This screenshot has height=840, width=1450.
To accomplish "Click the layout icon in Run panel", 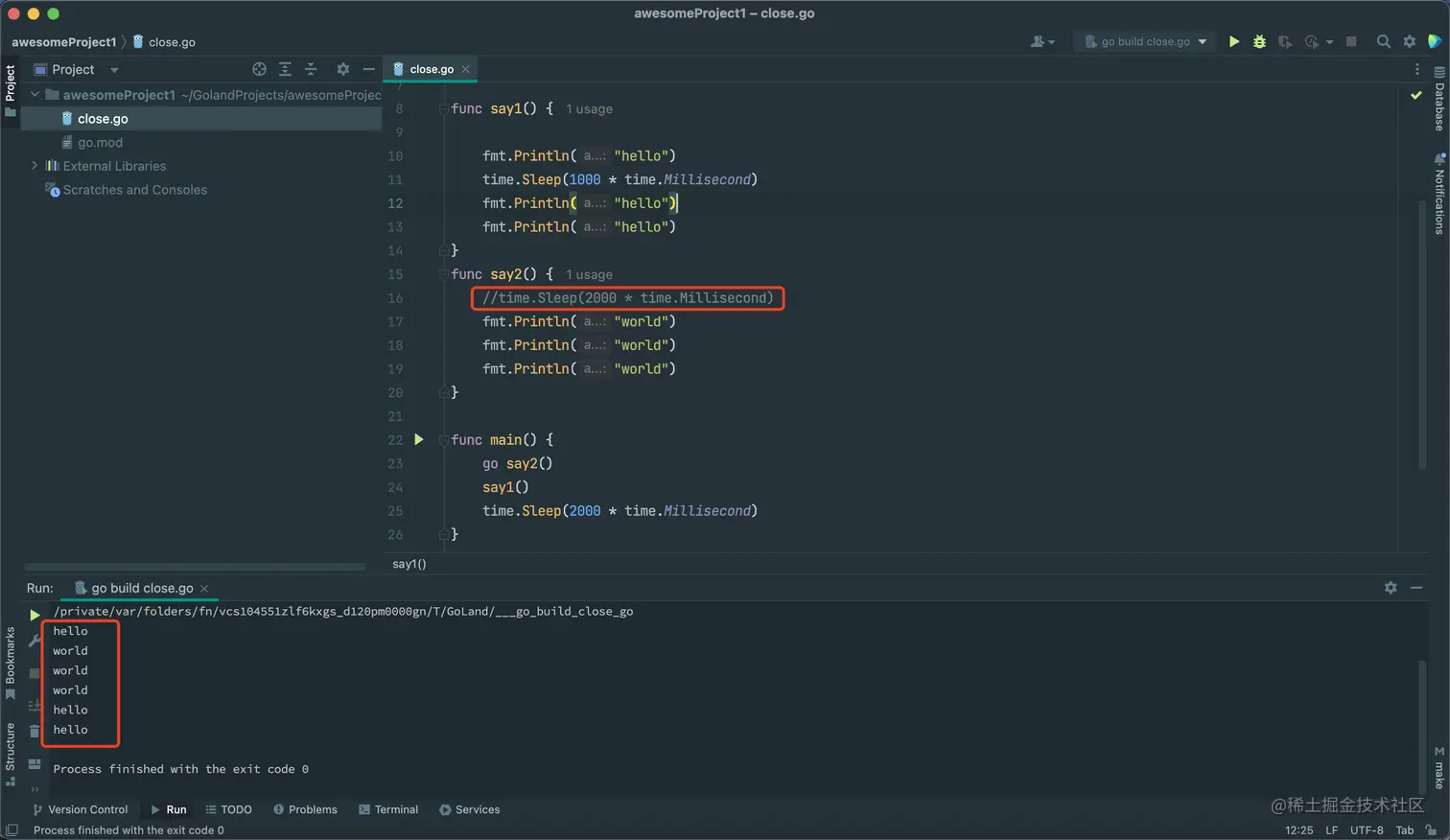I will pyautogui.click(x=35, y=764).
